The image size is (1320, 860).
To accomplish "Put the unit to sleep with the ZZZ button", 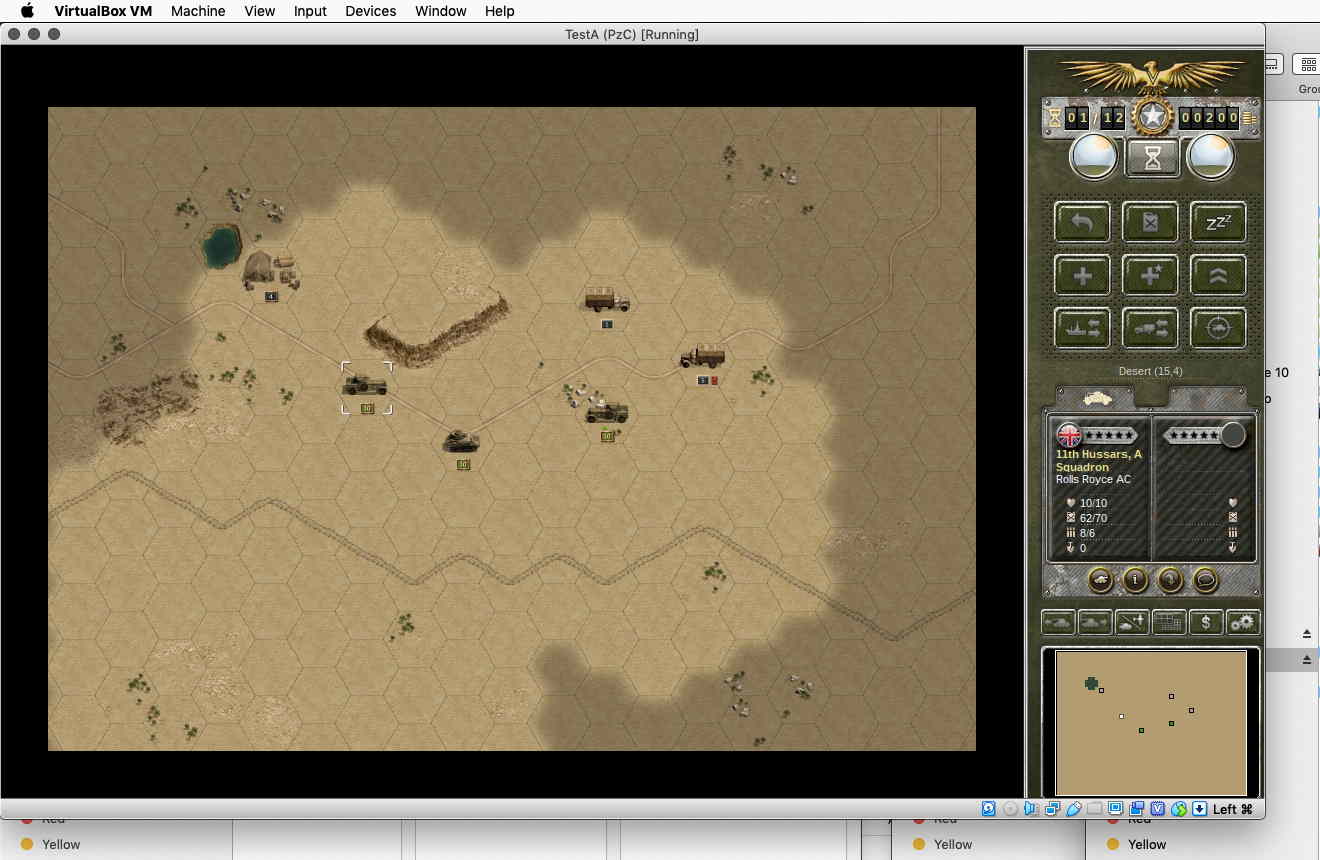I will pos(1218,222).
